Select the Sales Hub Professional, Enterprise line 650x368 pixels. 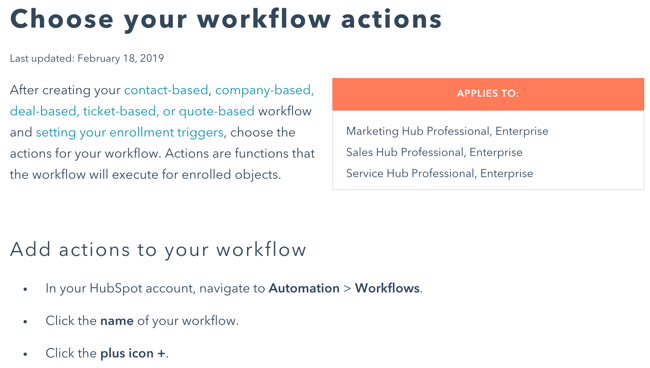434,153
